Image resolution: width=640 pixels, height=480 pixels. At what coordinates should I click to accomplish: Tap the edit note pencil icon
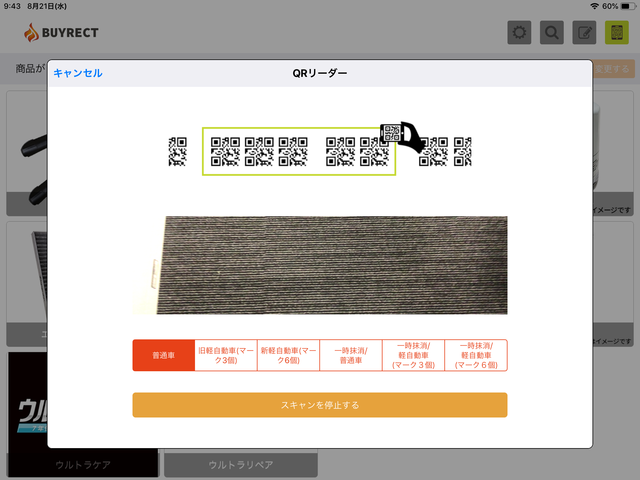(x=584, y=32)
